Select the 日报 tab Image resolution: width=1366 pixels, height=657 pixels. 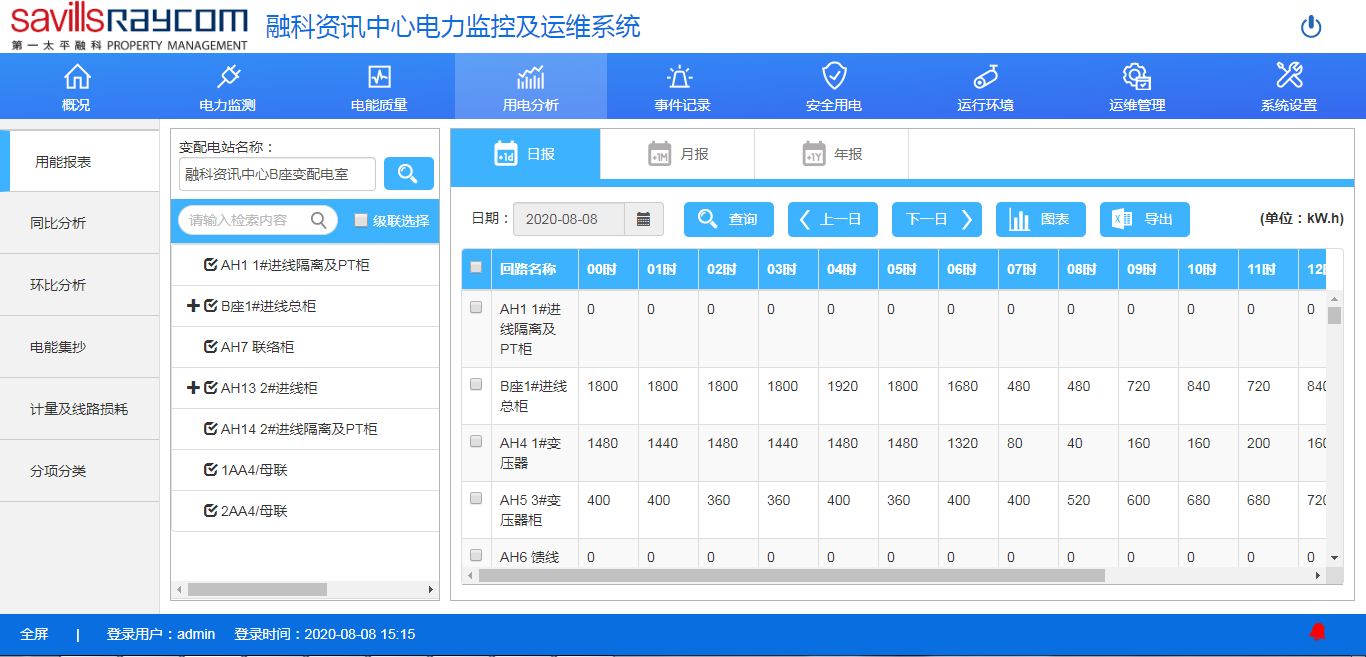(x=525, y=154)
